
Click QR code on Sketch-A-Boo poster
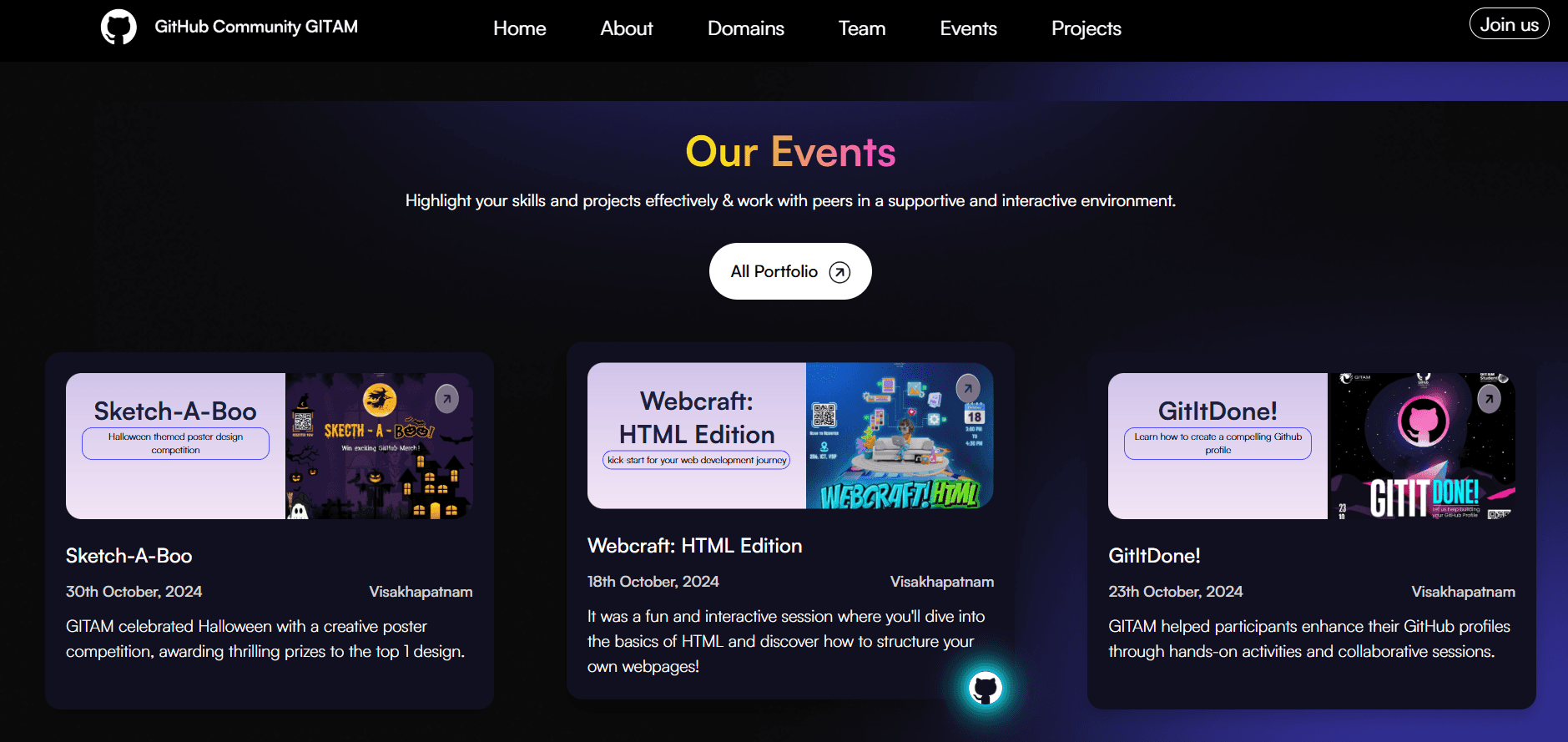point(302,421)
